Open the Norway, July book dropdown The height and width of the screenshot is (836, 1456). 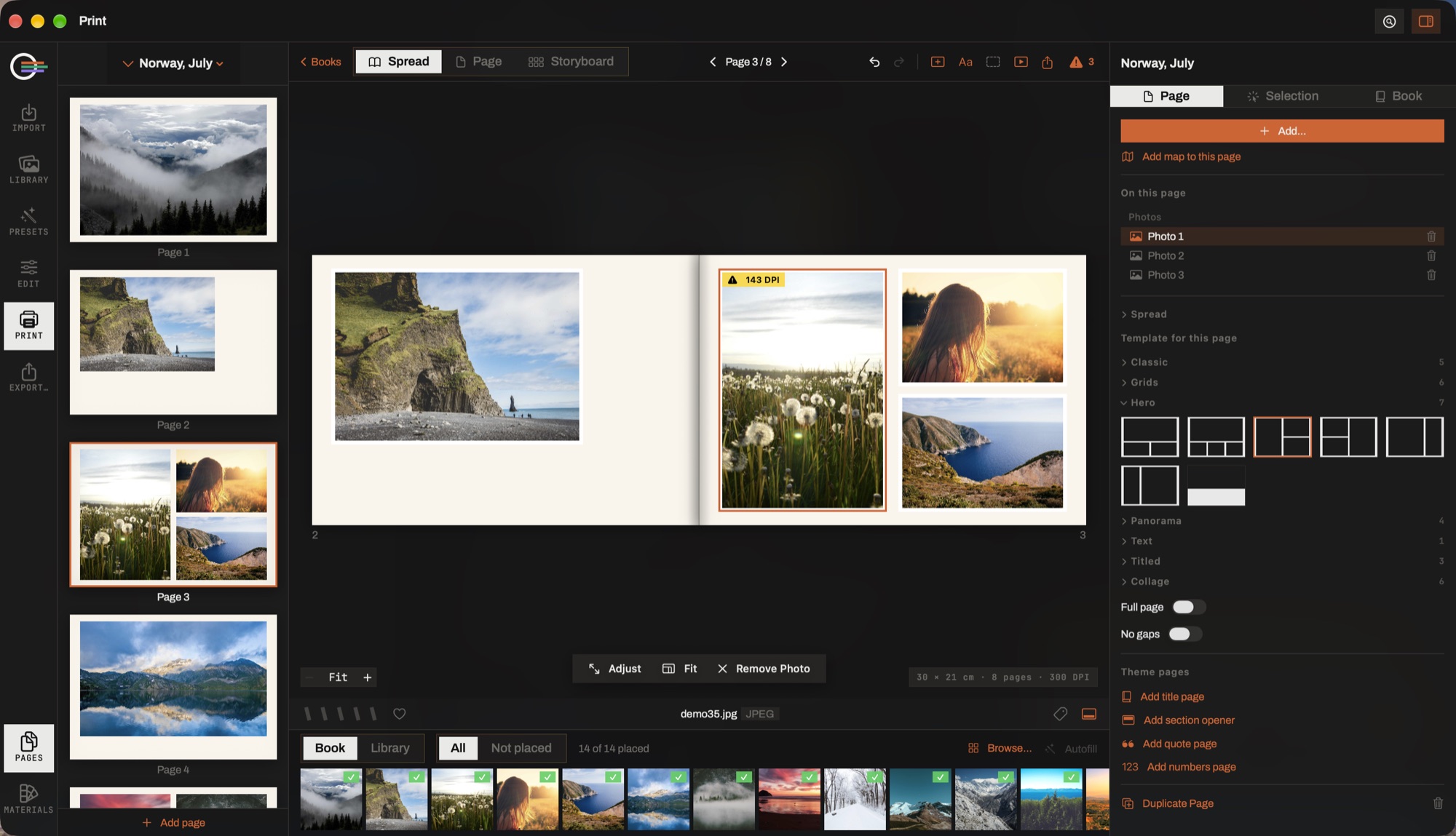pyautogui.click(x=174, y=63)
